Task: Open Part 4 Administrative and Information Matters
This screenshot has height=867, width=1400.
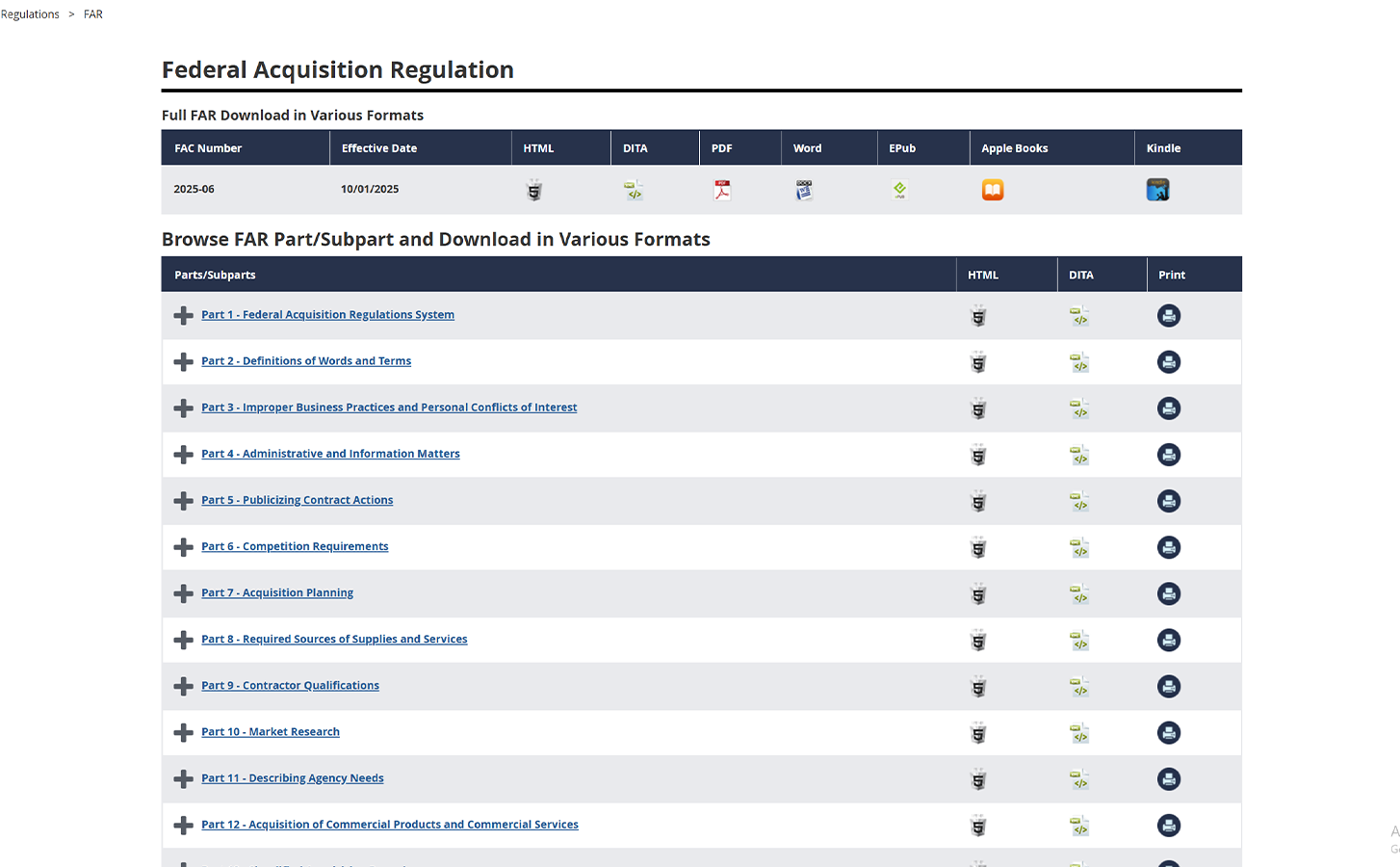Action: click(x=330, y=454)
